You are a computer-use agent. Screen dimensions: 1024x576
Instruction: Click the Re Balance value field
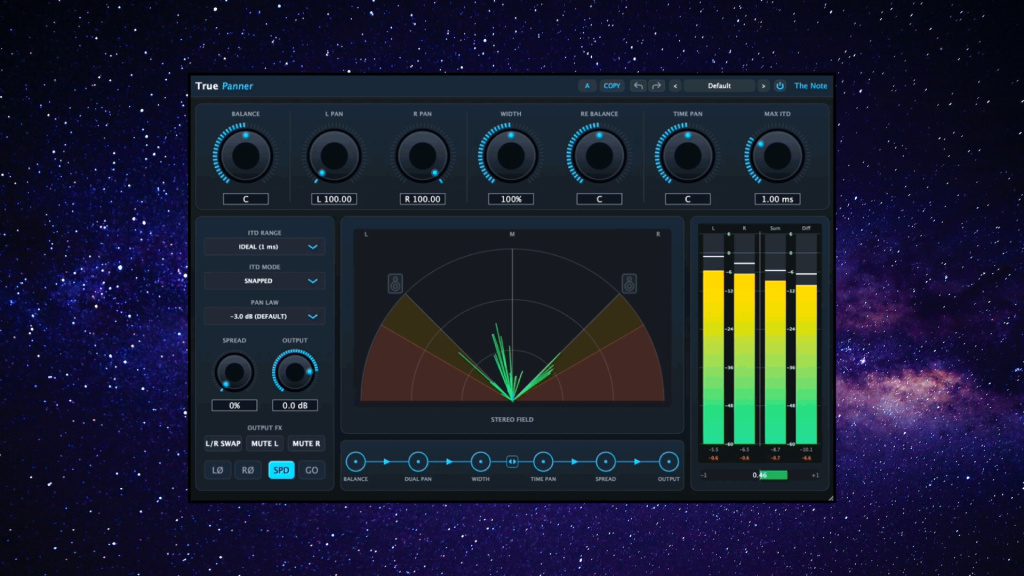coord(599,199)
